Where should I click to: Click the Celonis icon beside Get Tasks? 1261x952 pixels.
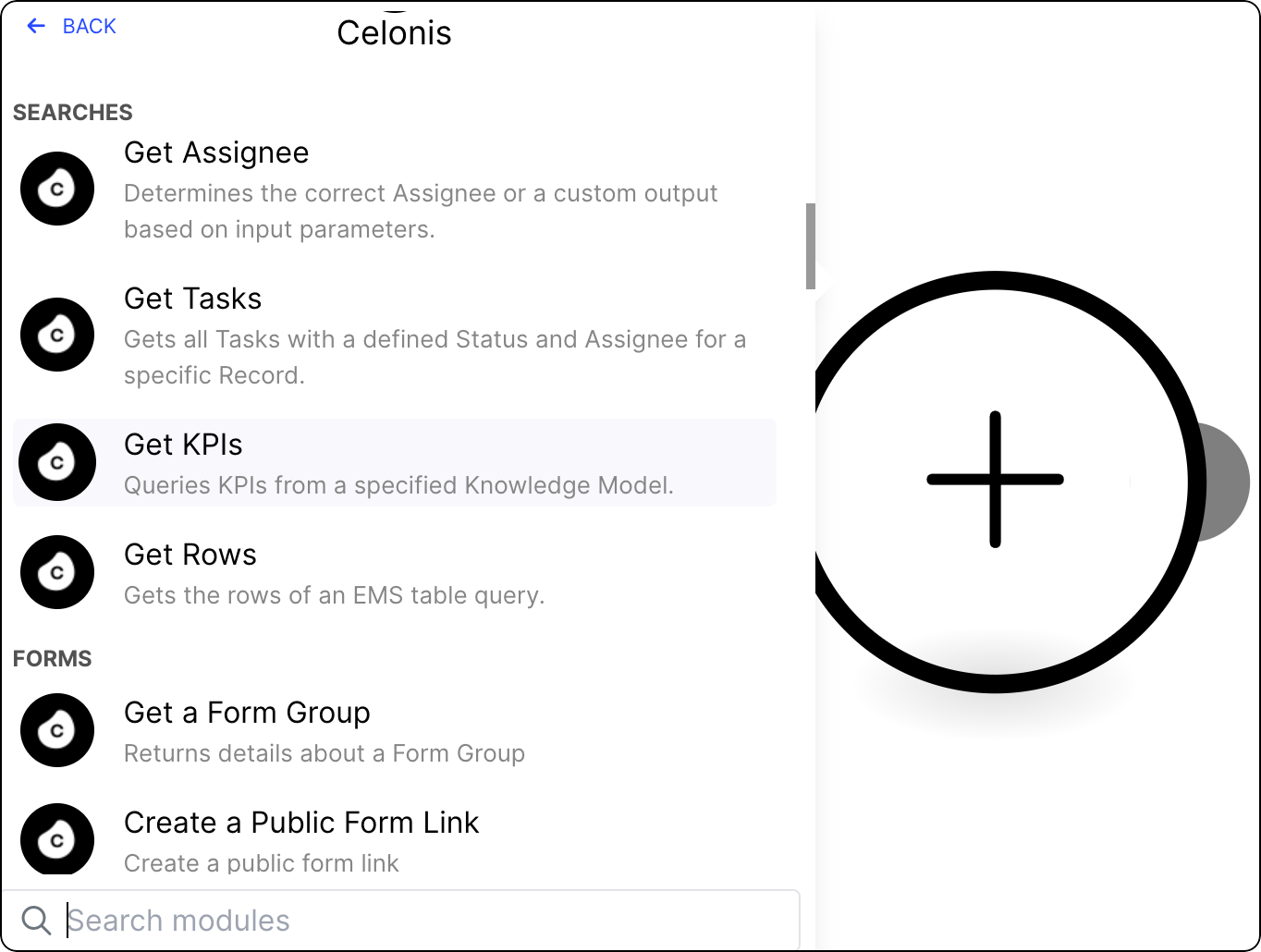57,335
